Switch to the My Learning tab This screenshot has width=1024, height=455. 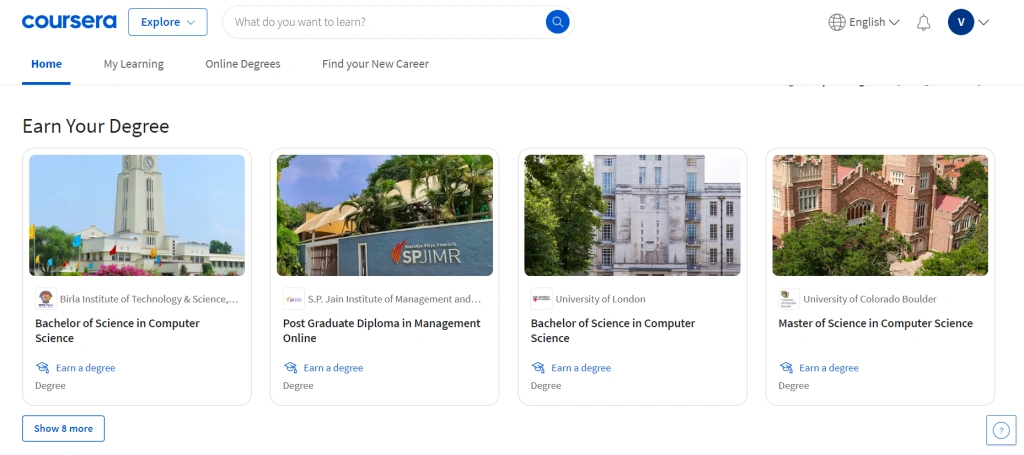[x=133, y=64]
